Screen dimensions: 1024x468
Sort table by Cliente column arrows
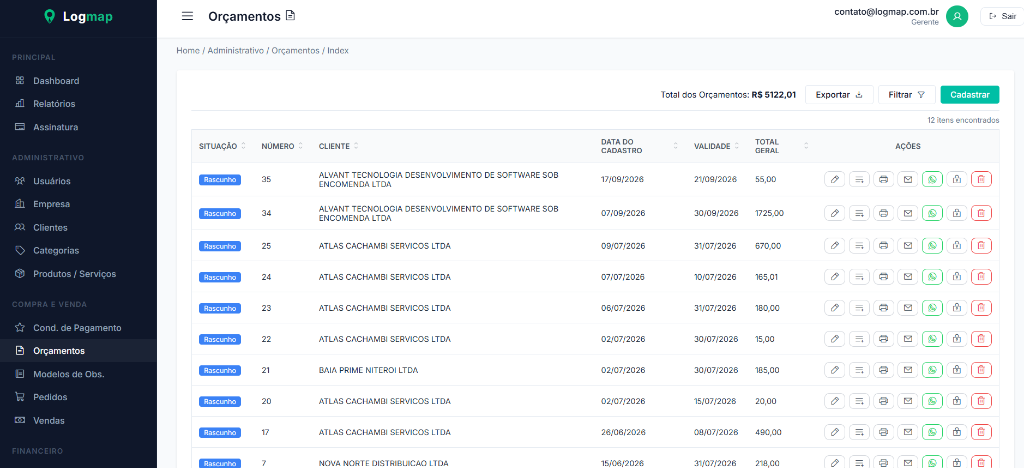(x=356, y=146)
